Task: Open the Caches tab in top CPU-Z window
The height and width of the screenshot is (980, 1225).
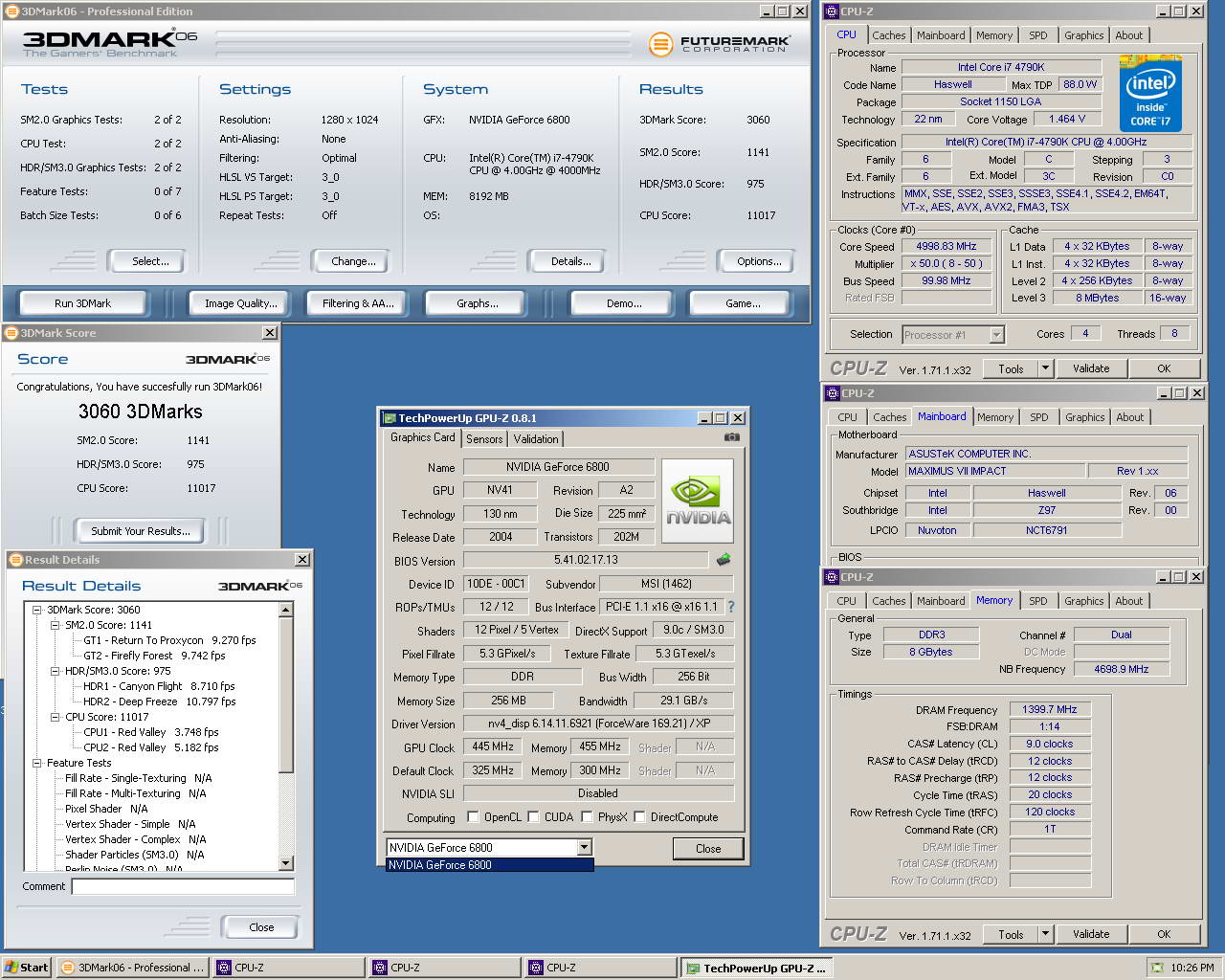Action: click(x=888, y=35)
